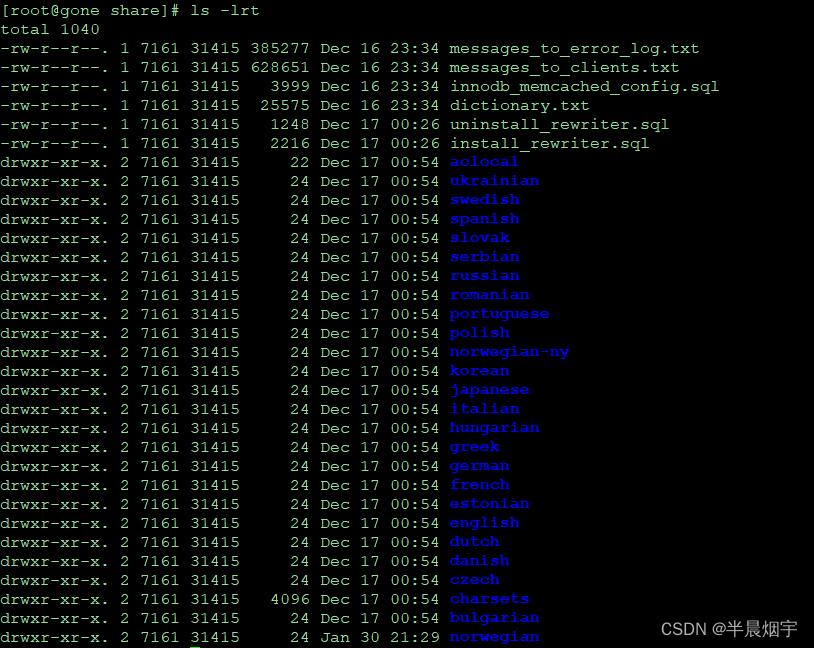
Task: Select the uninstall_rewriter.sql file name
Action: pos(560,125)
